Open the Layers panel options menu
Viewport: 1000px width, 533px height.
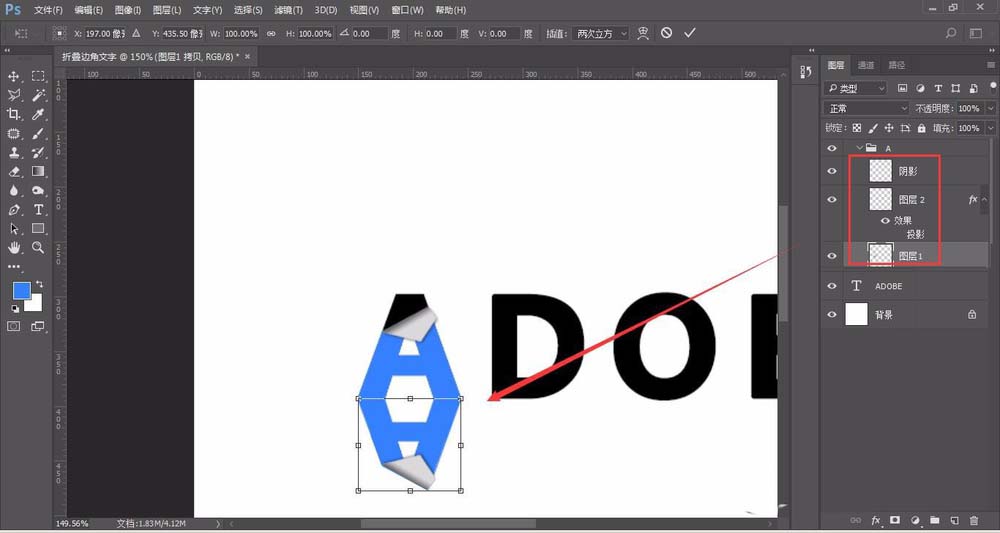(990, 65)
